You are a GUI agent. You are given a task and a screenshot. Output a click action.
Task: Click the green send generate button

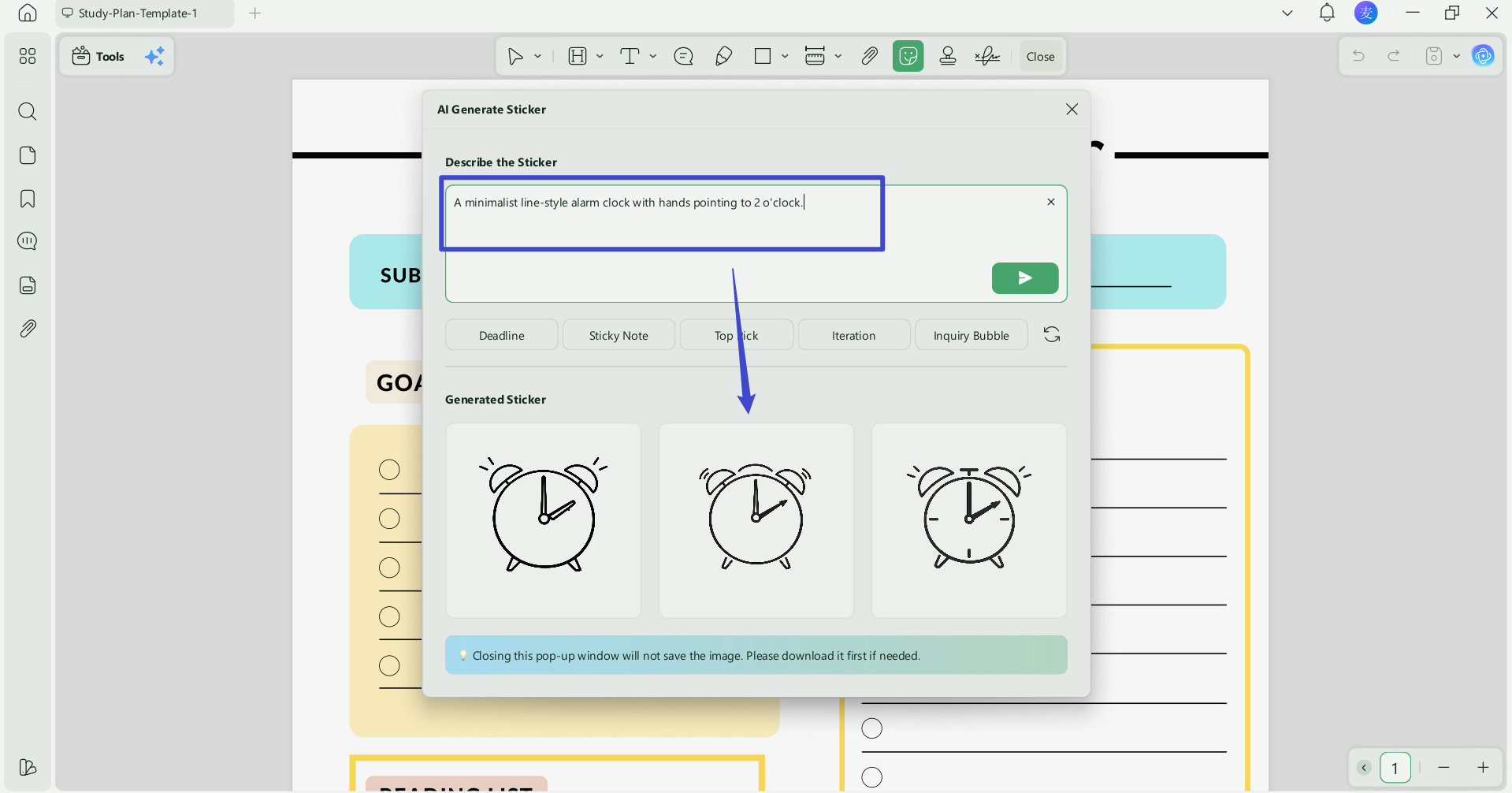point(1024,277)
